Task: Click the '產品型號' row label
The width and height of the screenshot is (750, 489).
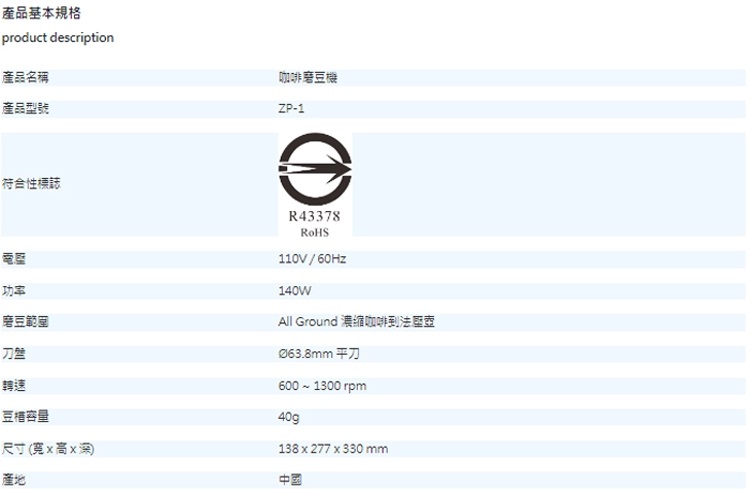Action: [25, 109]
